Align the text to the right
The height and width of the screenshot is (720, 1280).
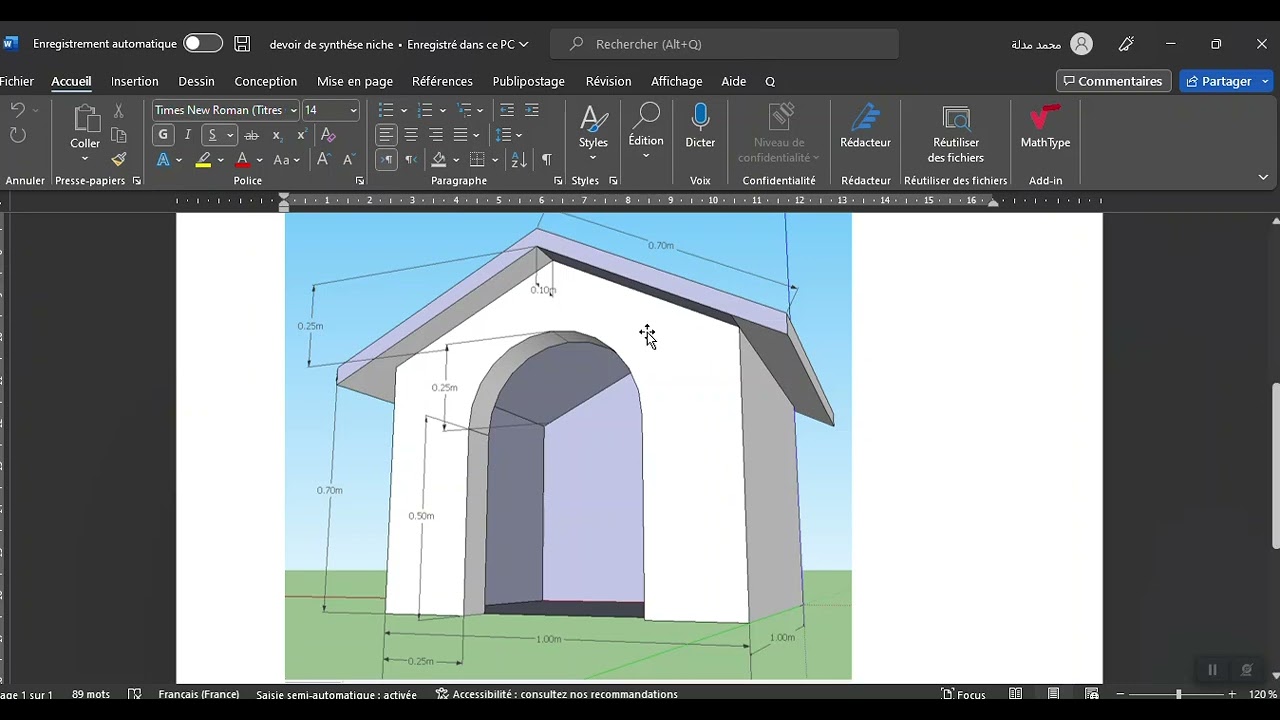436,135
